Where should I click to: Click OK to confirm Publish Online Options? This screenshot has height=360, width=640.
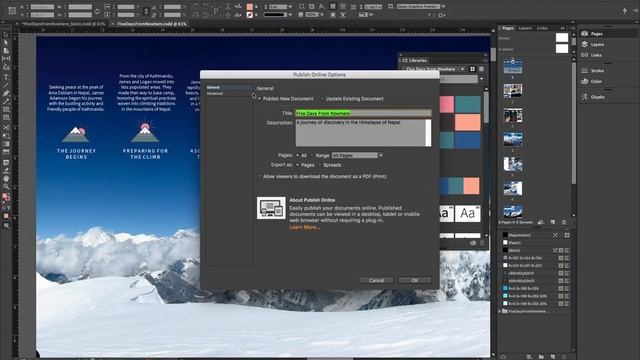[x=415, y=280]
